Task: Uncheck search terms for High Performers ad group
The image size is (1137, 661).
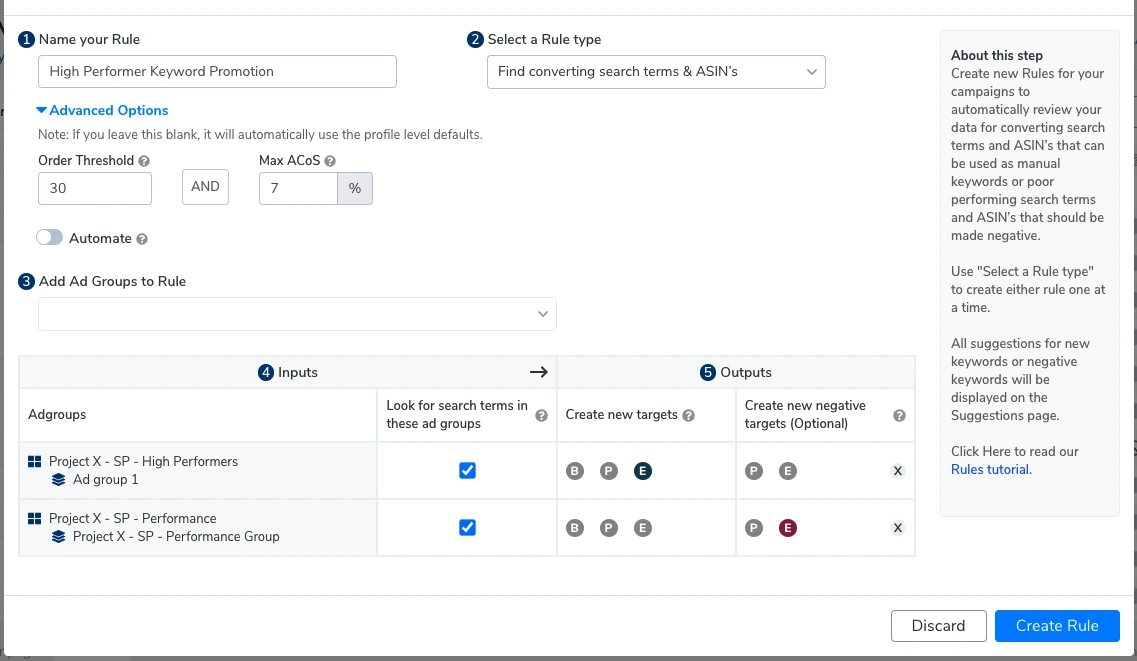Action: [467, 471]
